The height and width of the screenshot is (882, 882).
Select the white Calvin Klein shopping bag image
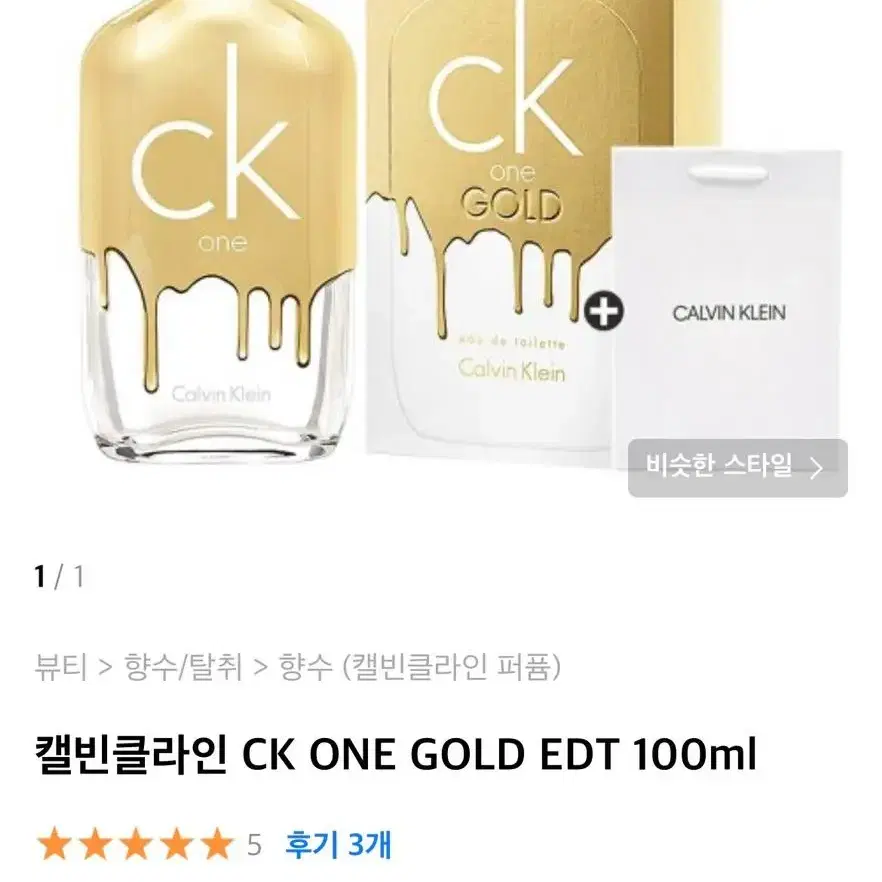click(727, 304)
